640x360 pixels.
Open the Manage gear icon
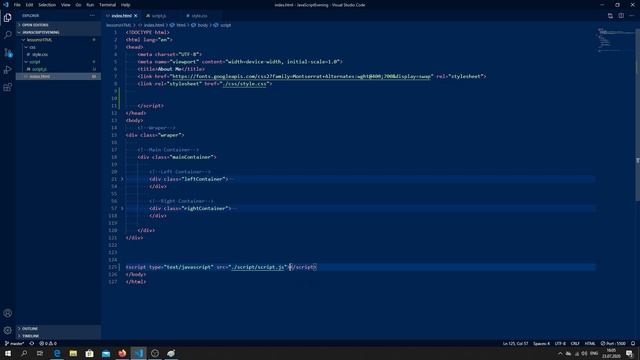click(x=7, y=330)
